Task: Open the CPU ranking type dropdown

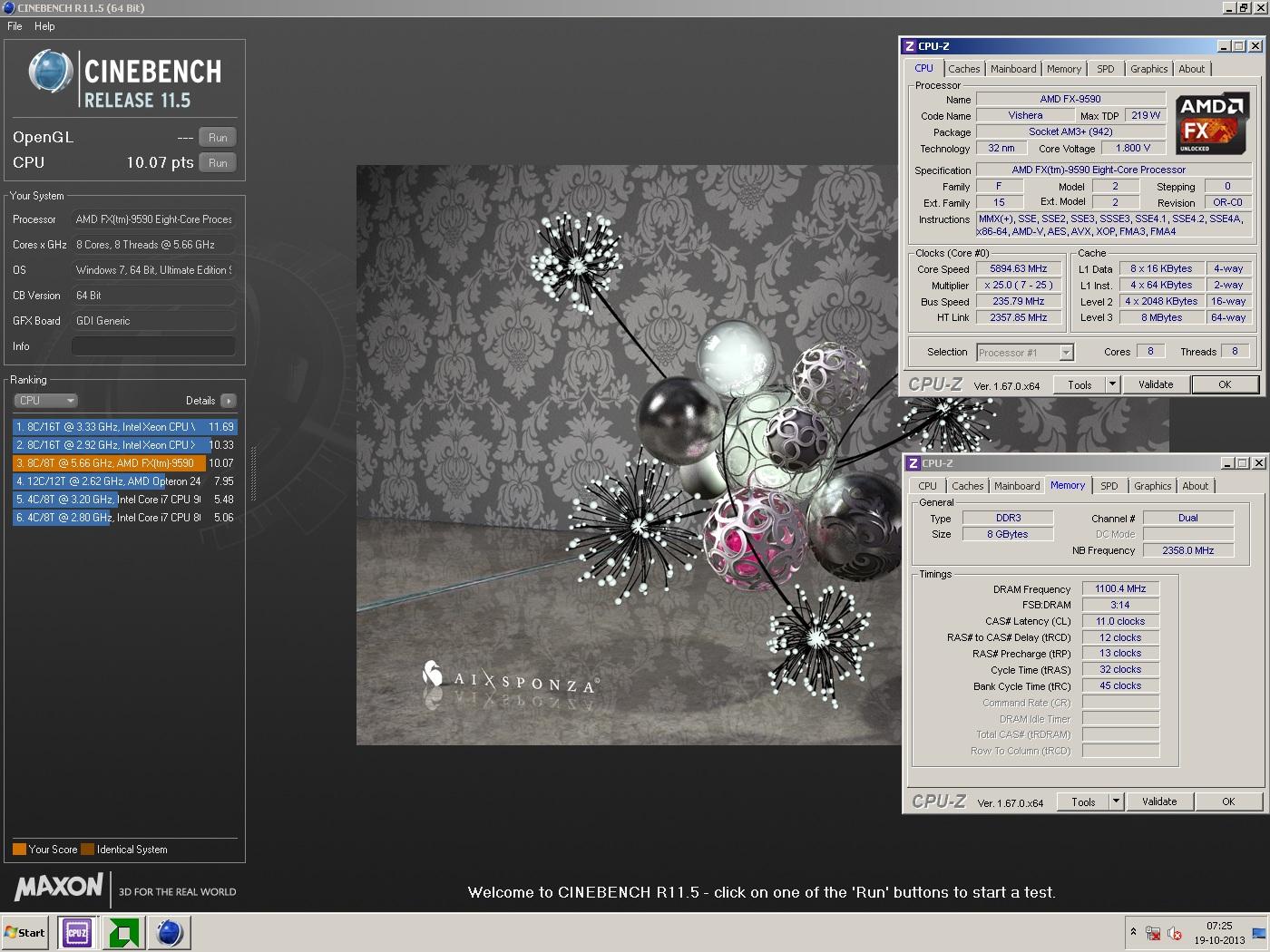Action: coord(45,401)
